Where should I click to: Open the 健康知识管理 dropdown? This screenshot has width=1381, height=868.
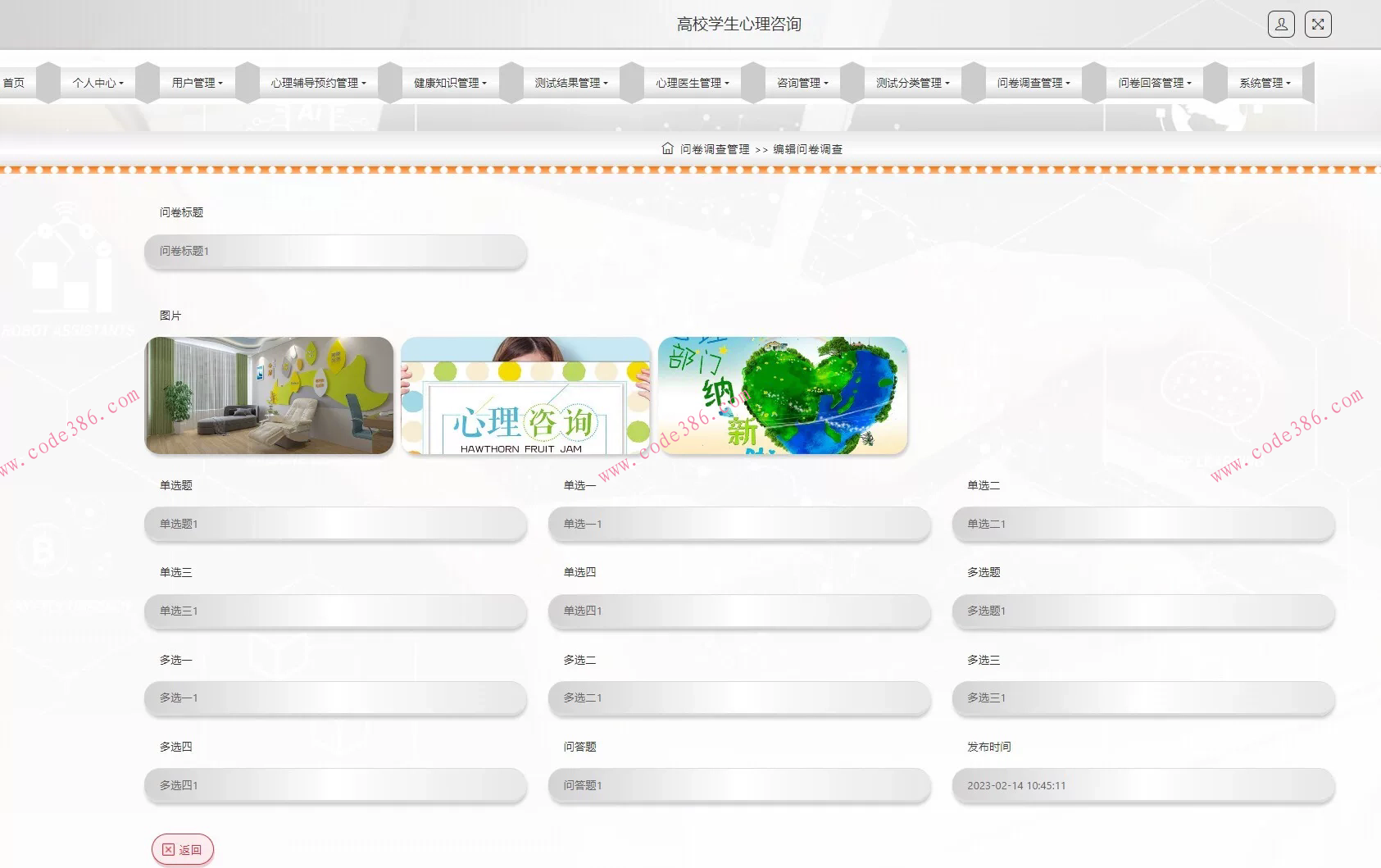450,83
